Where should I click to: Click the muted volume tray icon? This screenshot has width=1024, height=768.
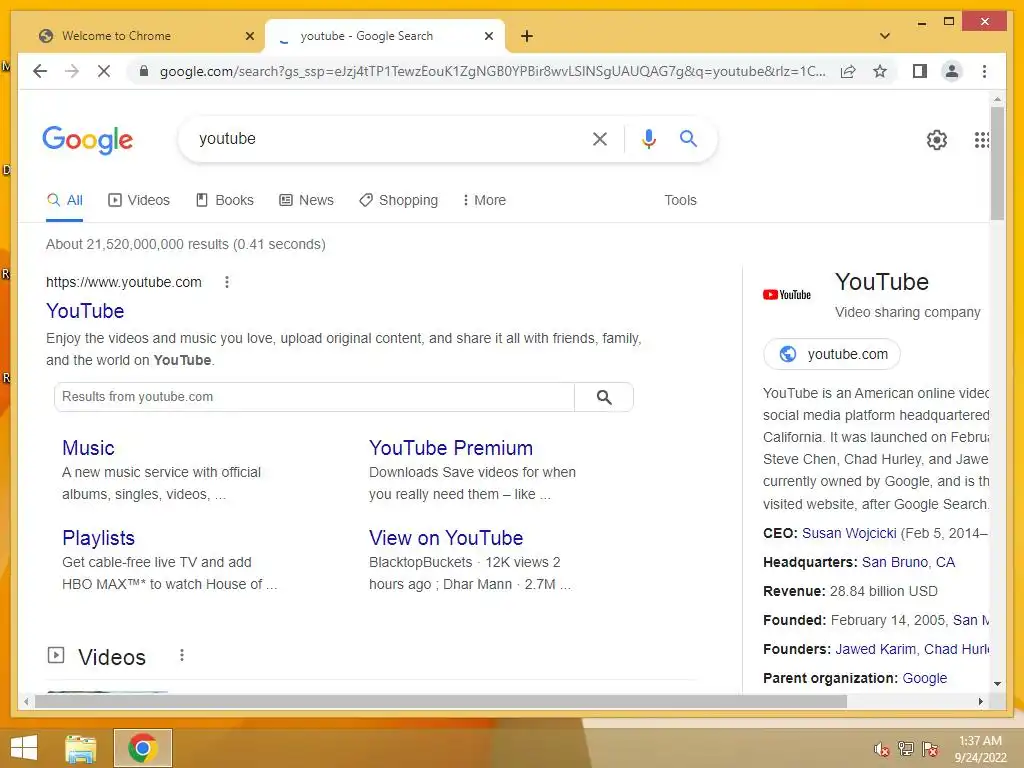point(882,749)
